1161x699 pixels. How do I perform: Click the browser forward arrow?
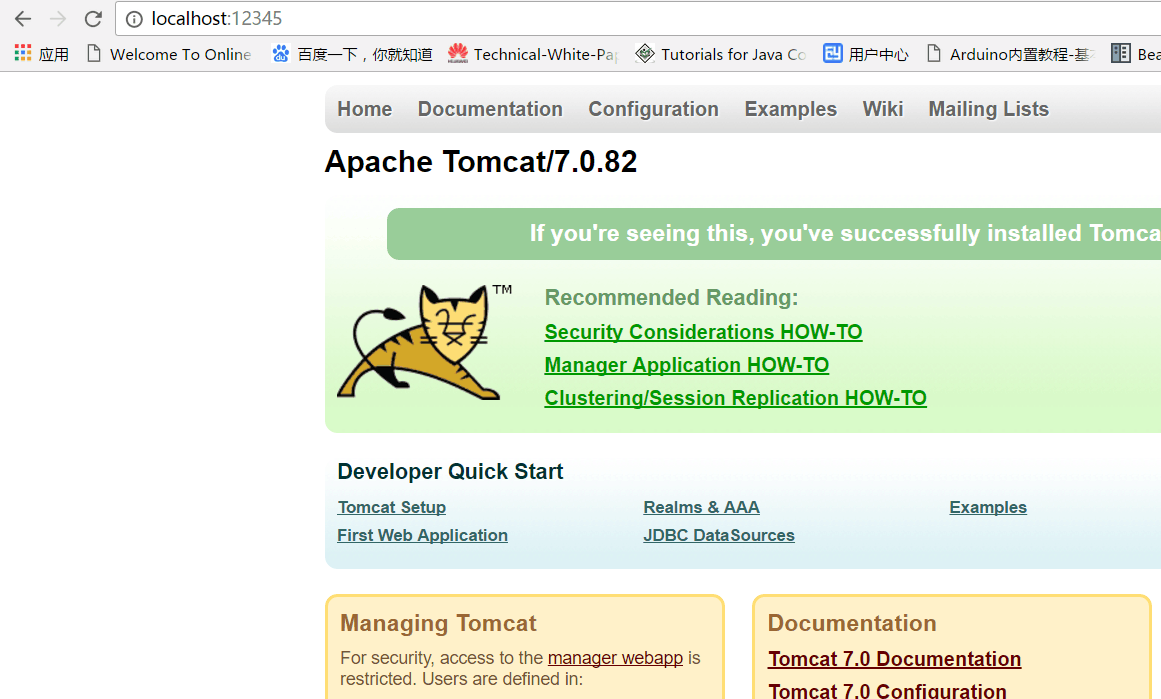coord(58,19)
